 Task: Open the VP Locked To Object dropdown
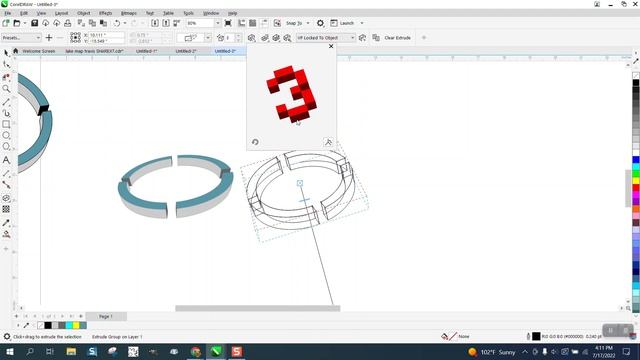[326, 38]
